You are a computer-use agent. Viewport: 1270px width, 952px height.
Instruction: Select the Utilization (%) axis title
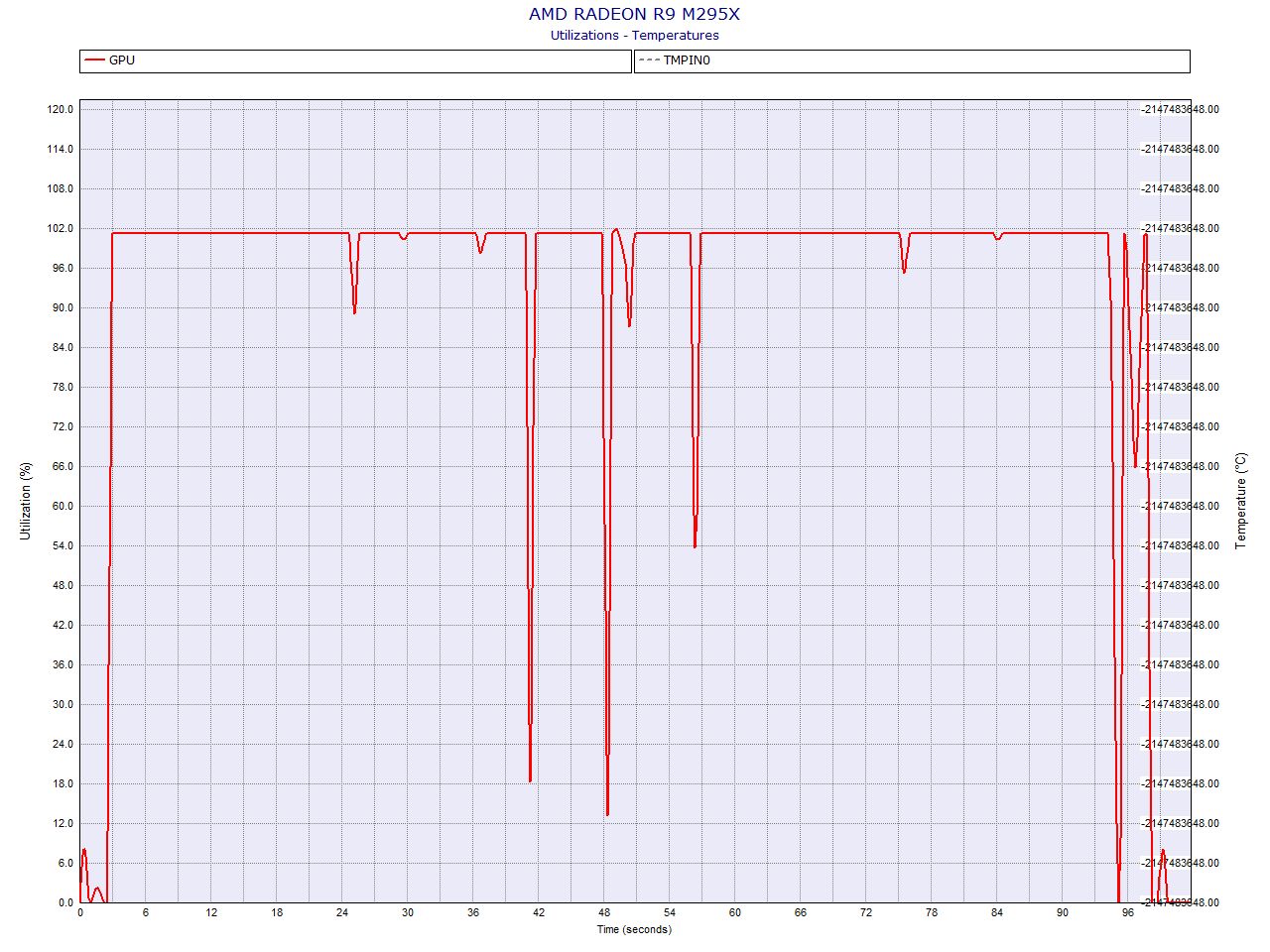[26, 501]
